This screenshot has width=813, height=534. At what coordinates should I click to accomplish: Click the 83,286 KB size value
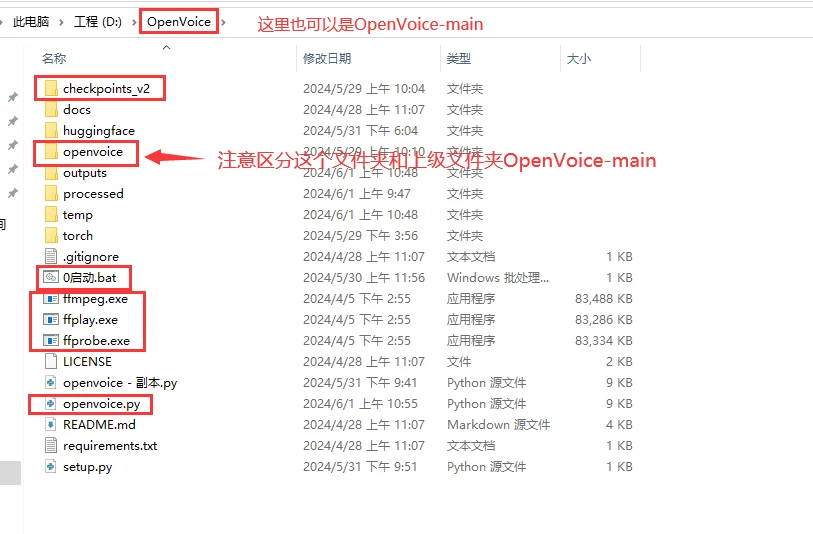604,320
